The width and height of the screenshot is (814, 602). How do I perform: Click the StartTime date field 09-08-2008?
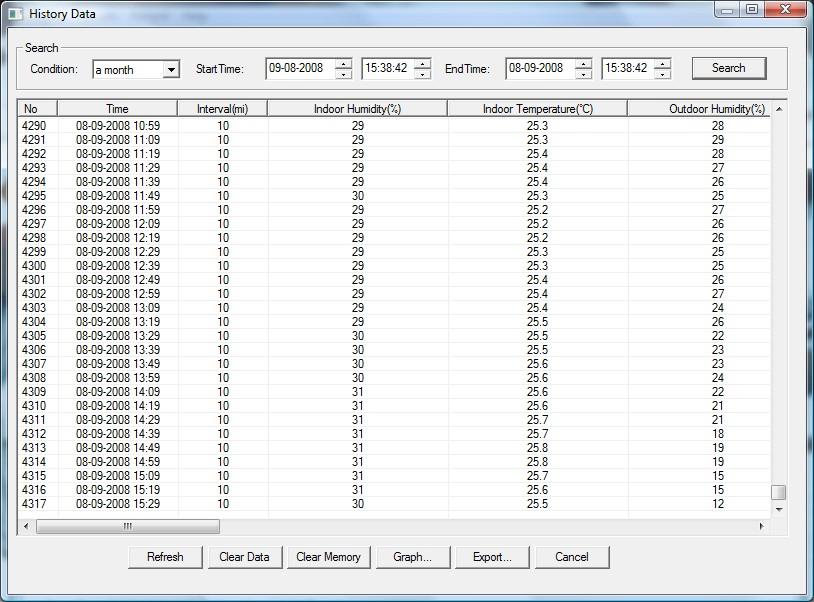pyautogui.click(x=300, y=69)
